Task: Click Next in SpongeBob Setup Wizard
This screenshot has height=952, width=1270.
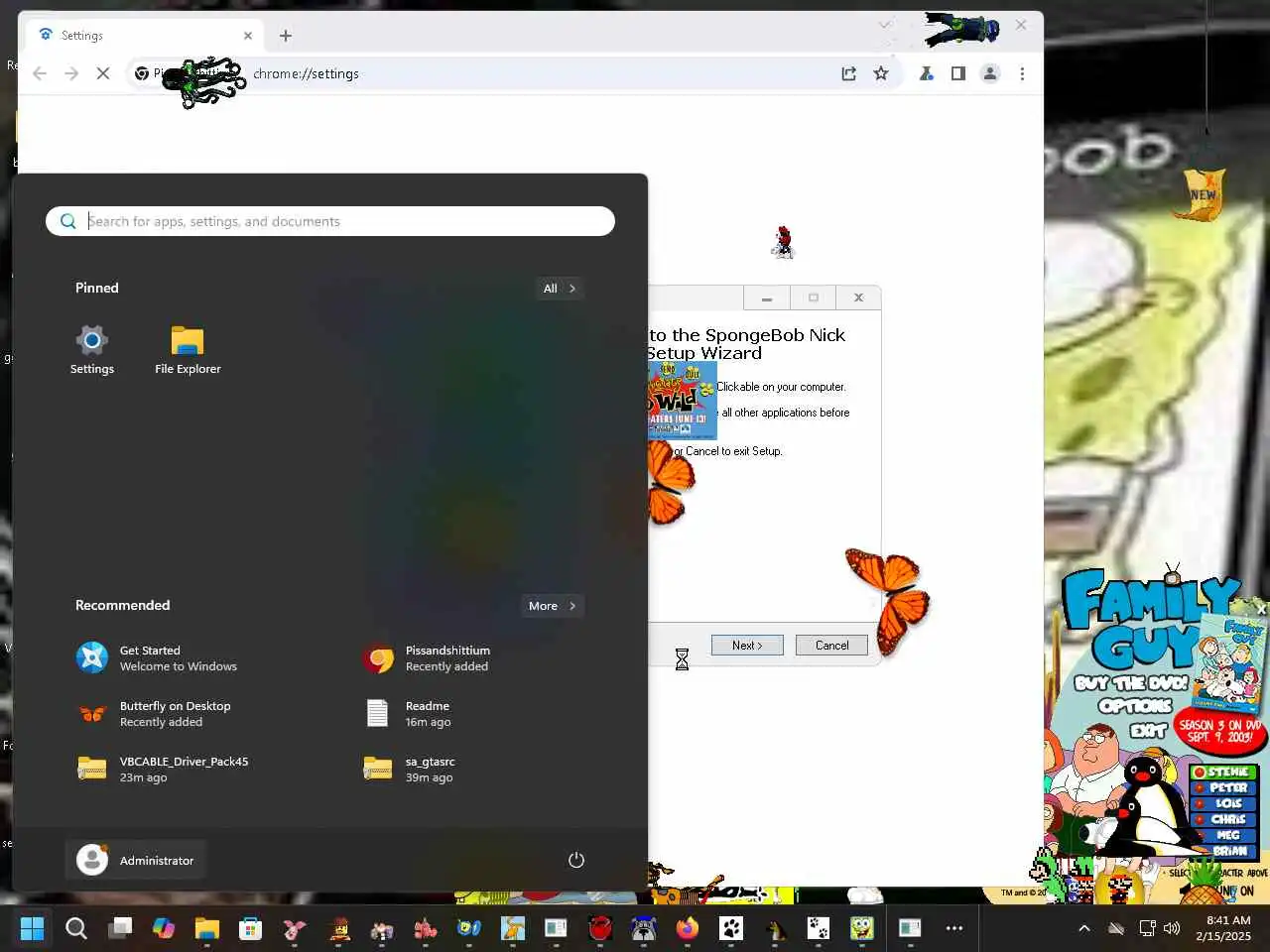Action: tap(747, 646)
